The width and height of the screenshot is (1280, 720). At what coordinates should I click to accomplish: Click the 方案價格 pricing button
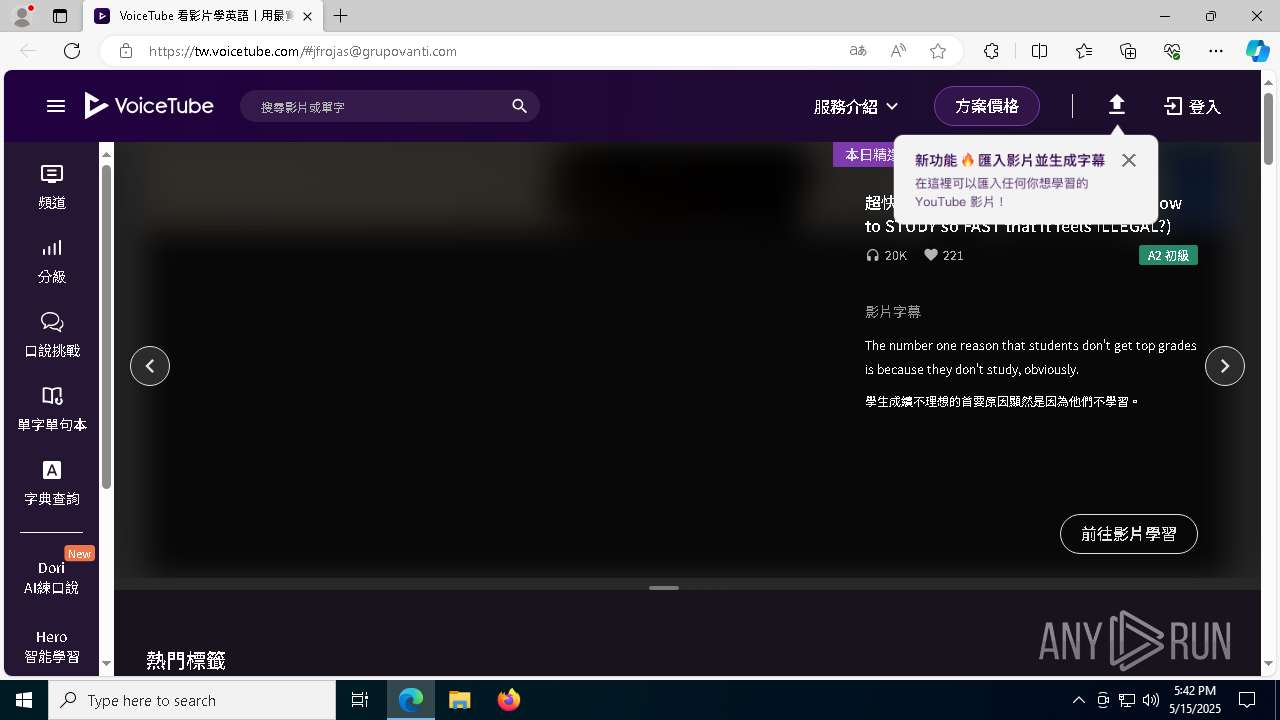pos(987,106)
